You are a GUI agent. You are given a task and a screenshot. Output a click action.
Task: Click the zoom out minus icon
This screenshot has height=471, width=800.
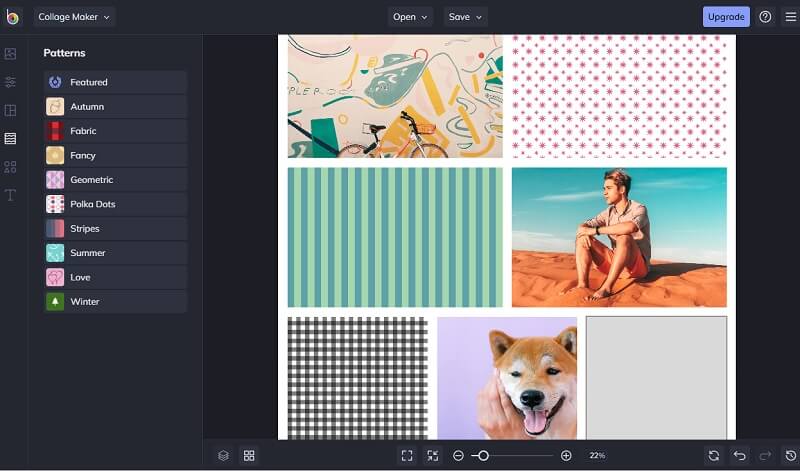click(x=458, y=455)
